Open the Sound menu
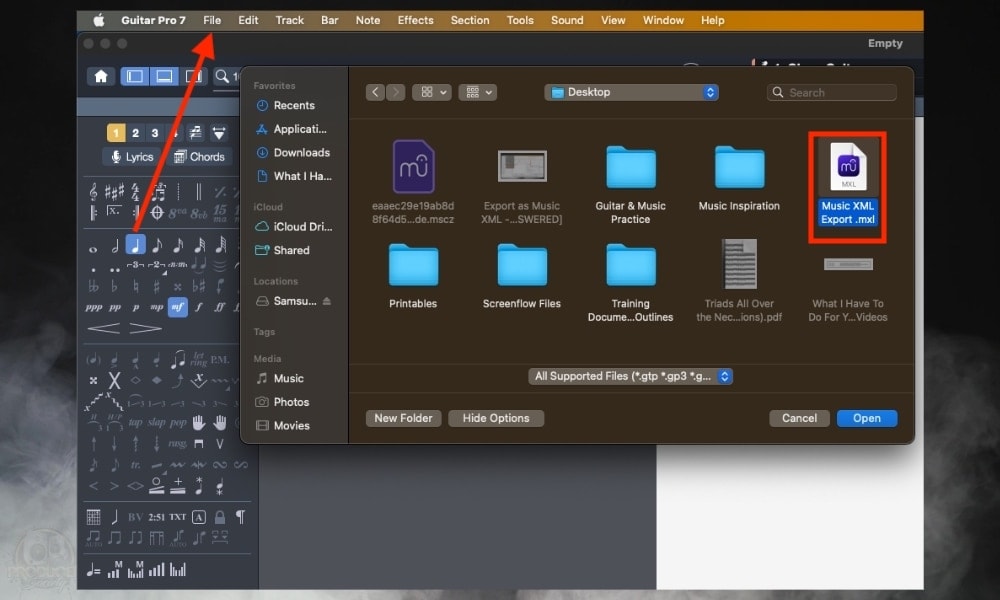Viewport: 1000px width, 600px height. 567,20
